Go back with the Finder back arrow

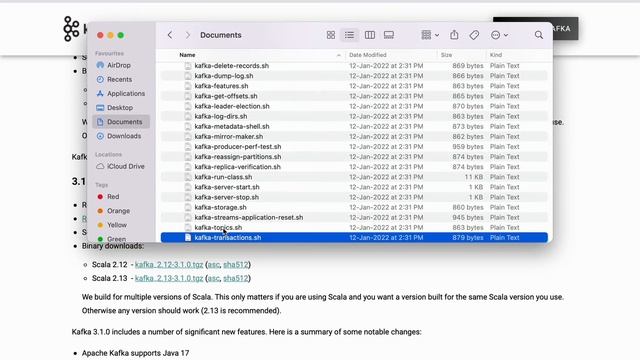click(170, 35)
